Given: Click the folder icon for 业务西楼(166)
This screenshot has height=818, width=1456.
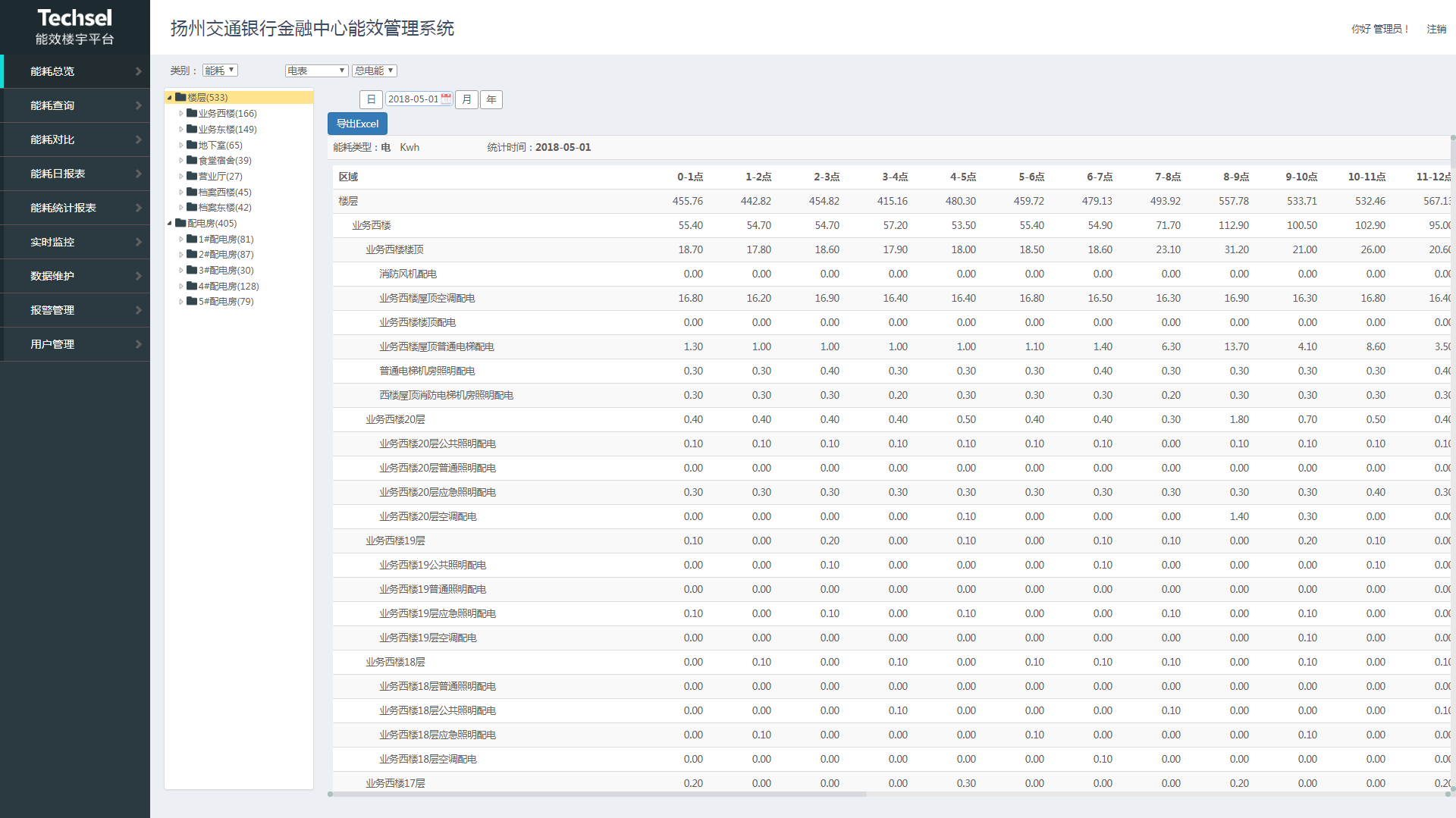Looking at the screenshot, I should tap(192, 113).
